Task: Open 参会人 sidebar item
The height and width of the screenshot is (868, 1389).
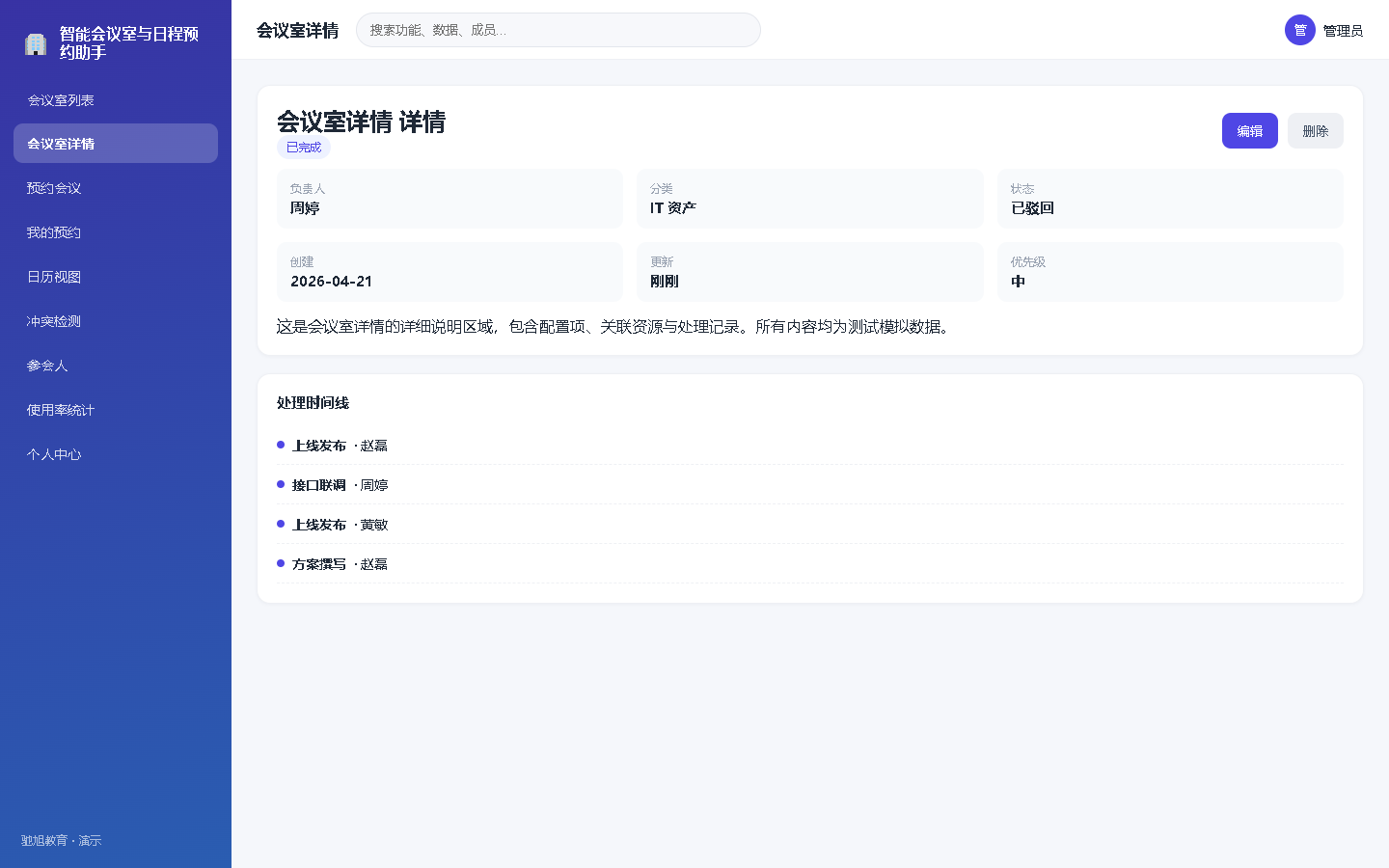Action: (x=116, y=366)
